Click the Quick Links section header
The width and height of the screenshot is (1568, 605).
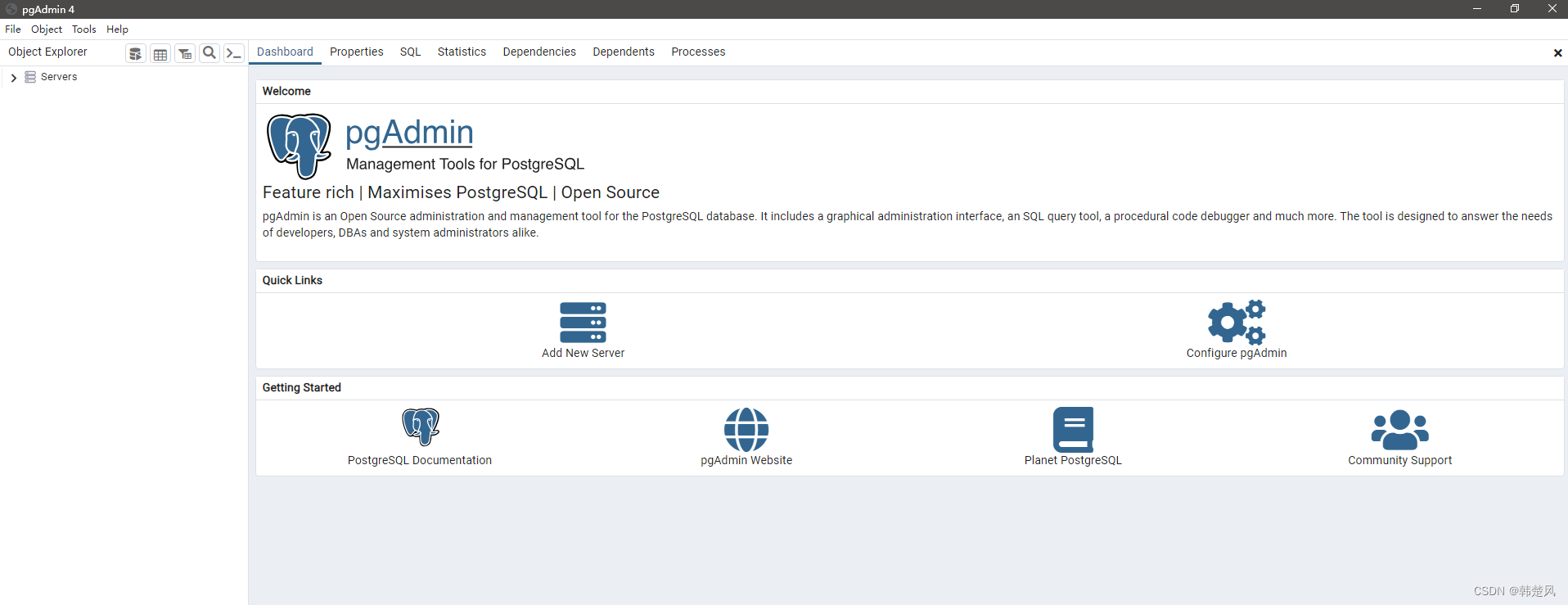[x=292, y=280]
